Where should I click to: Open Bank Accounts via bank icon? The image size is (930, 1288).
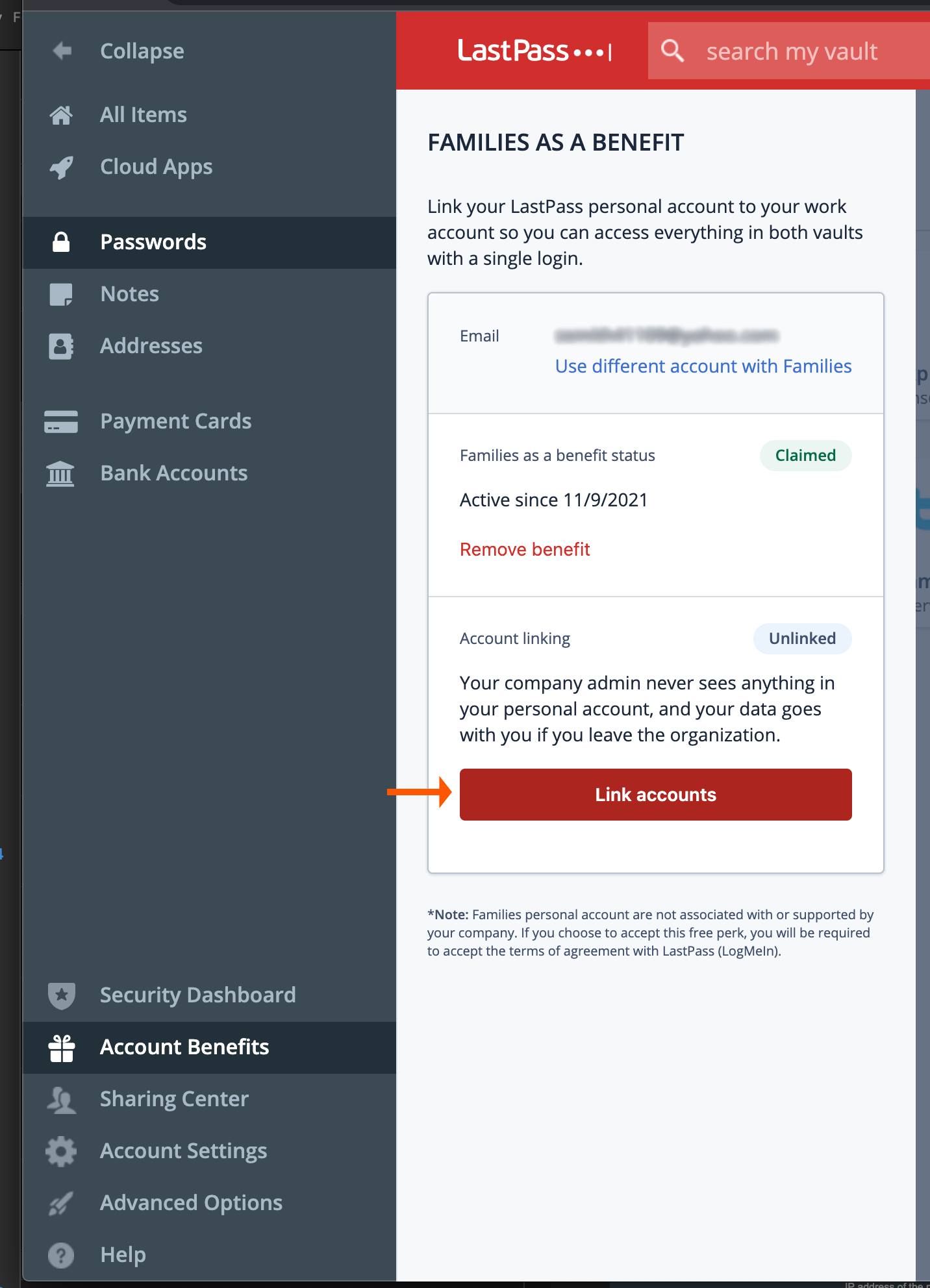[x=62, y=475]
